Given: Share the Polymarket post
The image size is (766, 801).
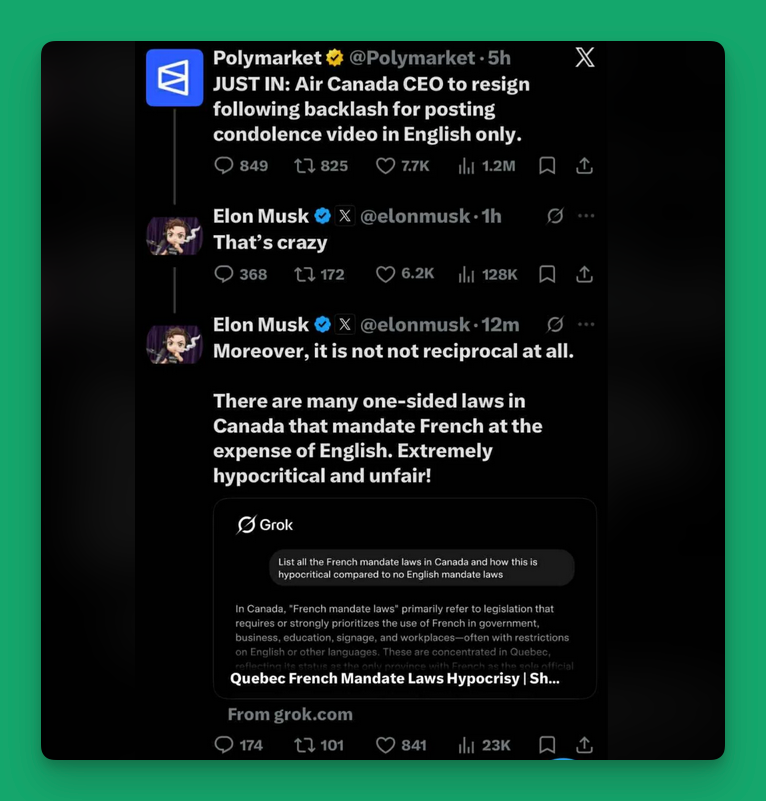Looking at the screenshot, I should [x=584, y=166].
